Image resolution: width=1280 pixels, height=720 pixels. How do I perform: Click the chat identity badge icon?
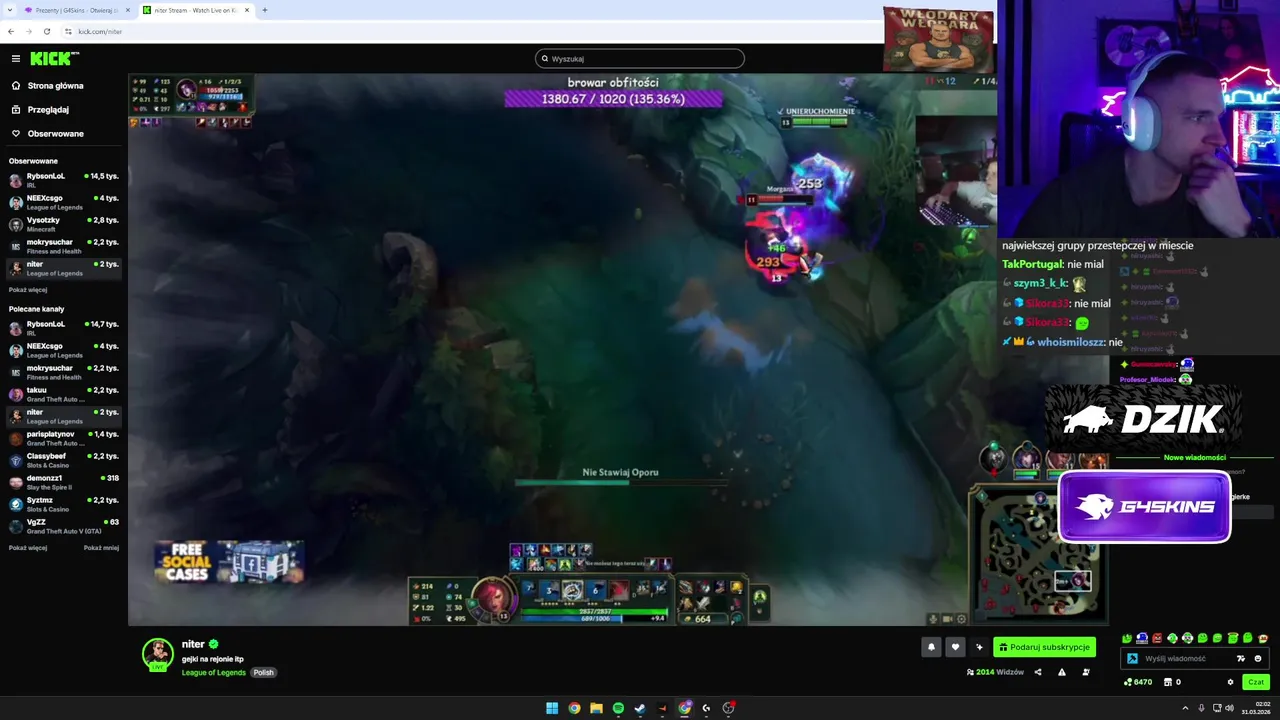click(1132, 659)
